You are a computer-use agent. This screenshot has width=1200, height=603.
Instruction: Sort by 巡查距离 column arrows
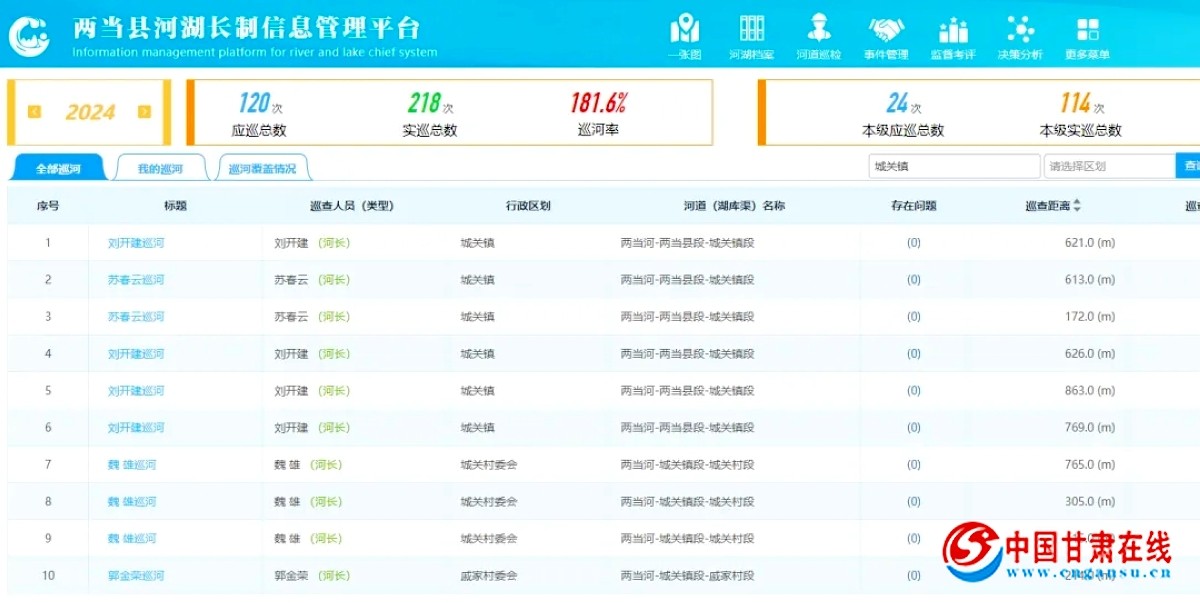click(x=1077, y=206)
